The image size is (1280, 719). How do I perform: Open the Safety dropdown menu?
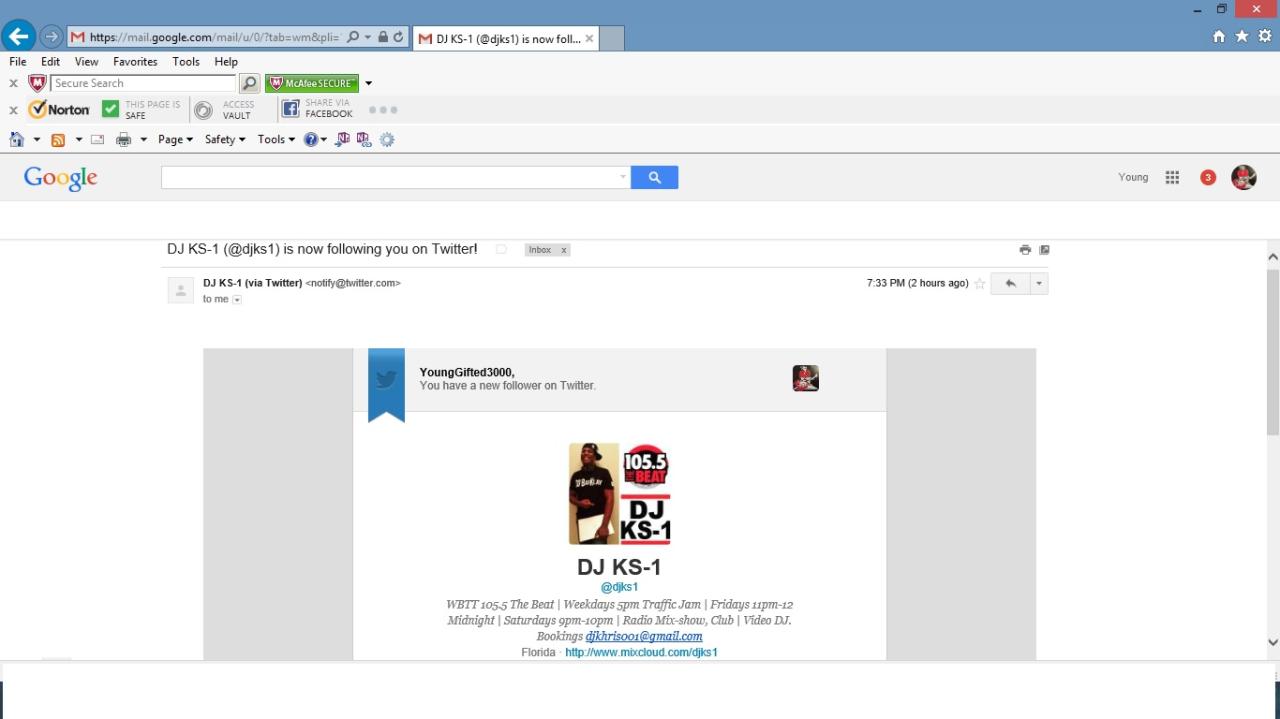coord(225,140)
